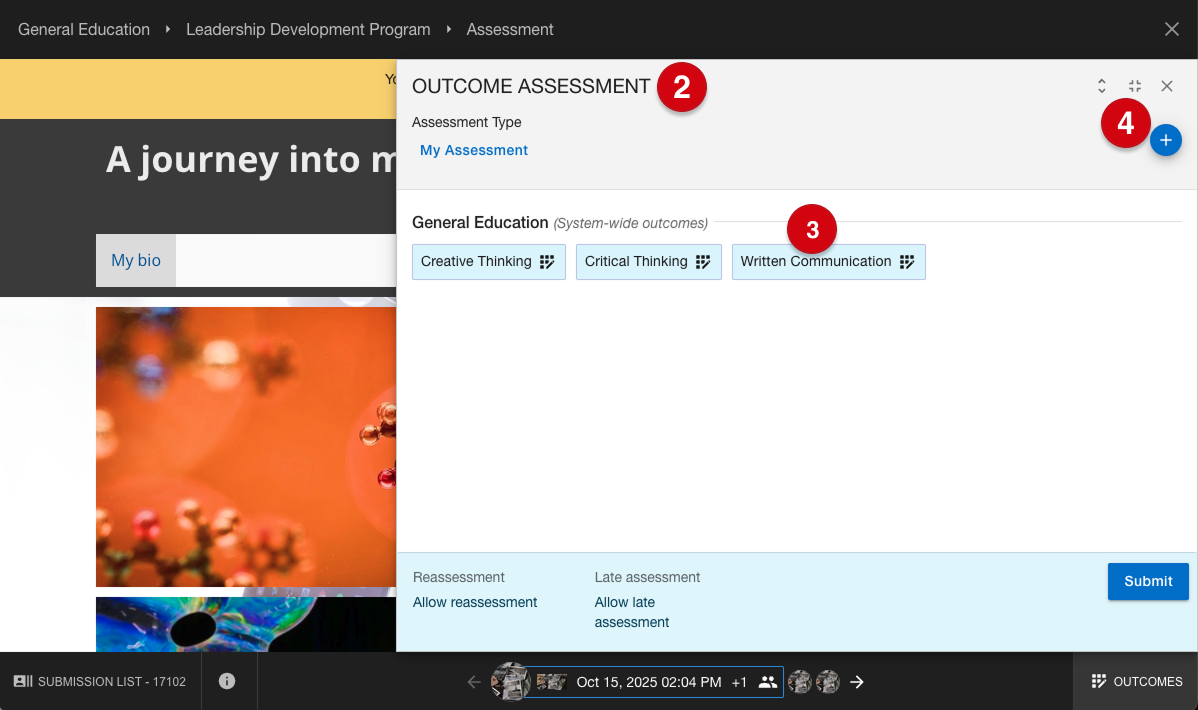Click the small thumbnail beside the submission date
Viewport: 1198px width, 710px height.
coord(551,682)
